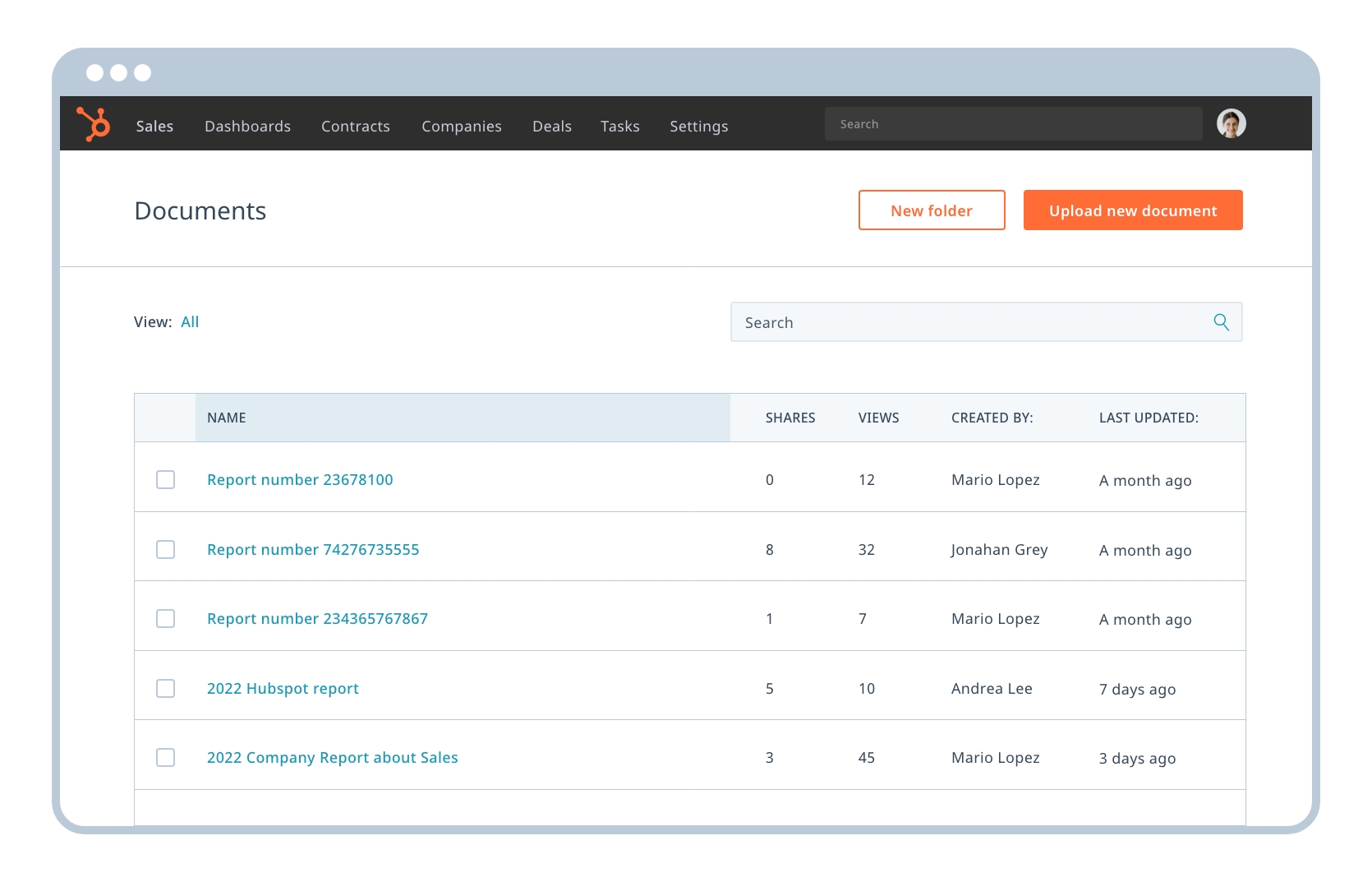Click the magnifier icon in documents search
Screen dimensions: 1372x882
click(x=1221, y=322)
